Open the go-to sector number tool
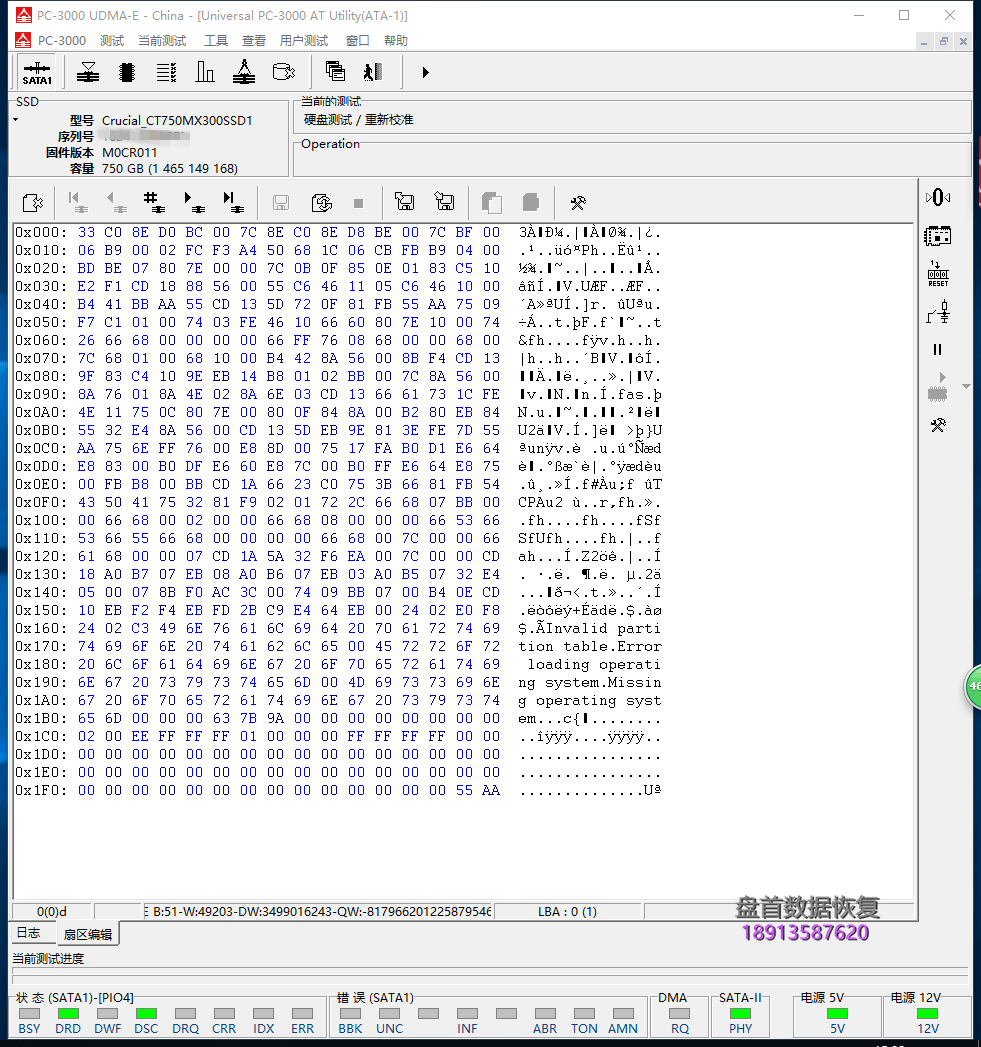 point(154,202)
